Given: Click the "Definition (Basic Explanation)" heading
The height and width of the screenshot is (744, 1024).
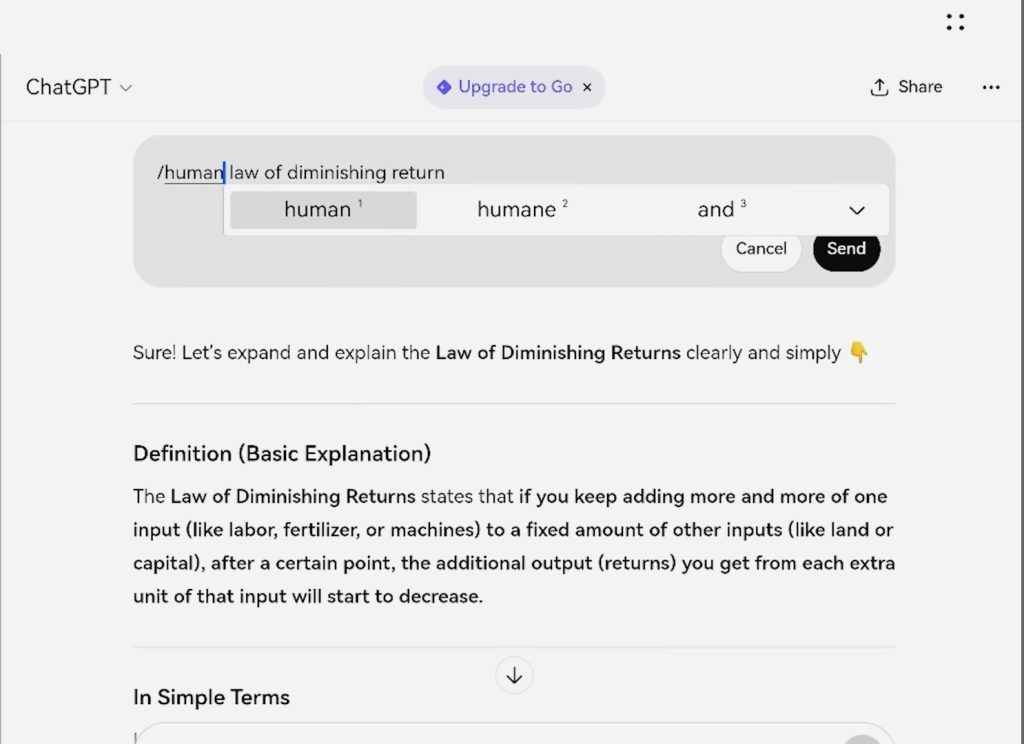Looking at the screenshot, I should pyautogui.click(x=282, y=454).
